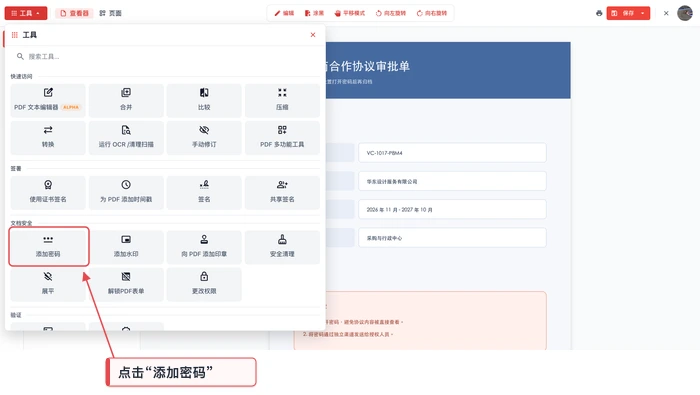Click the 合作协议审批单 document title
Image resolution: width=700 pixels, height=395 pixels.
pos(369,67)
